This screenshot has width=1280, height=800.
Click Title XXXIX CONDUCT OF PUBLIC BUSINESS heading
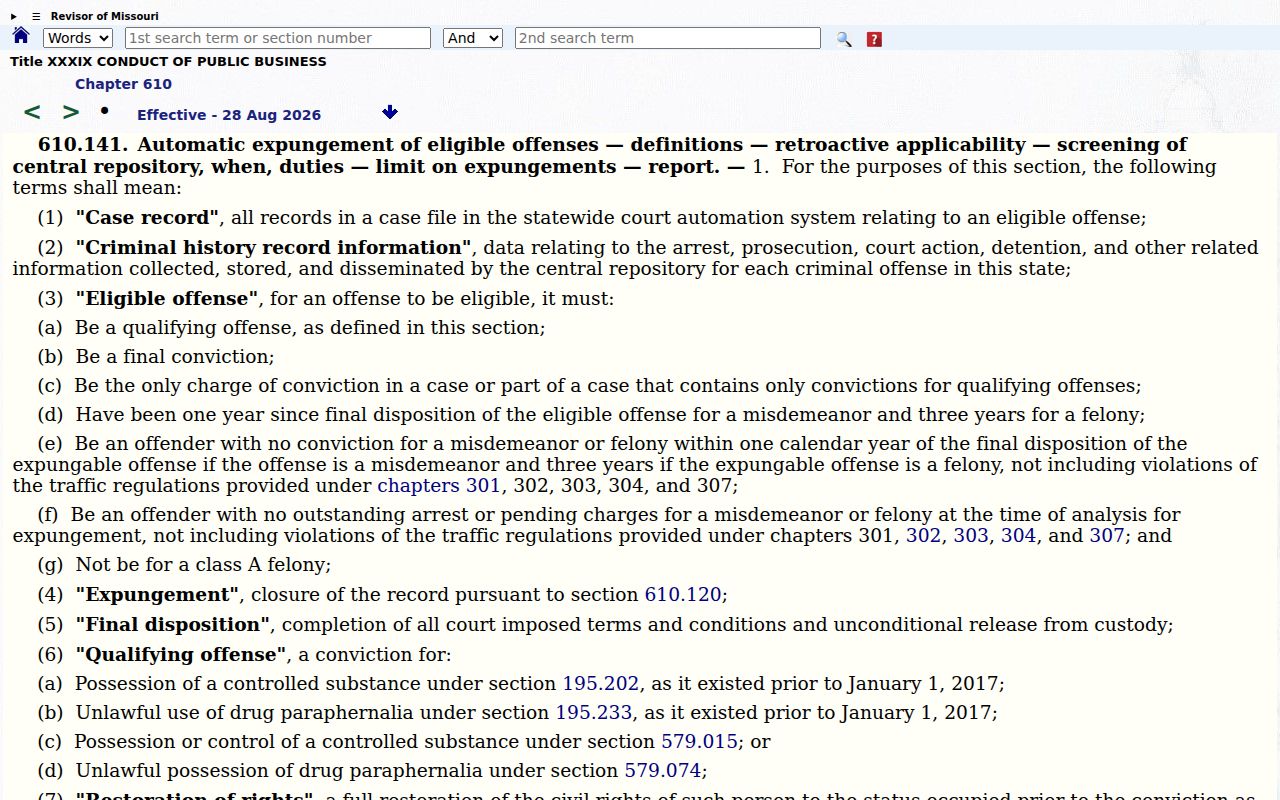coord(168,61)
